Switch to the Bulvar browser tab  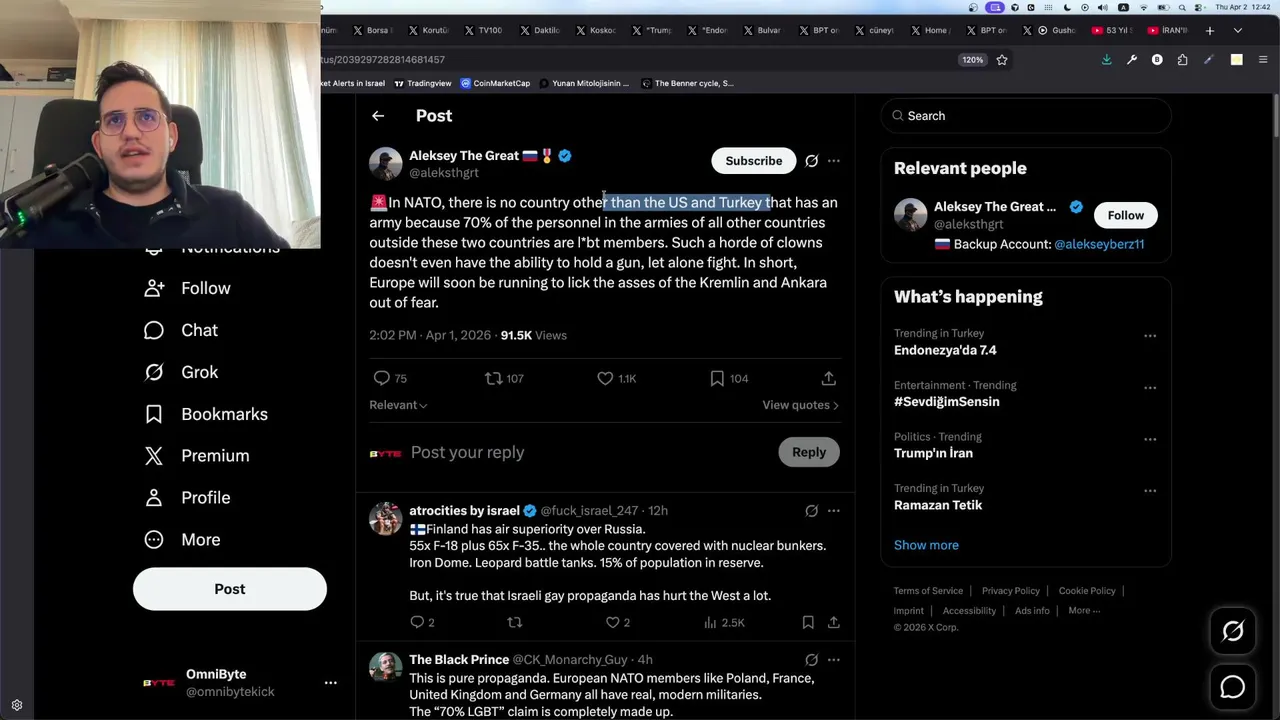click(763, 31)
